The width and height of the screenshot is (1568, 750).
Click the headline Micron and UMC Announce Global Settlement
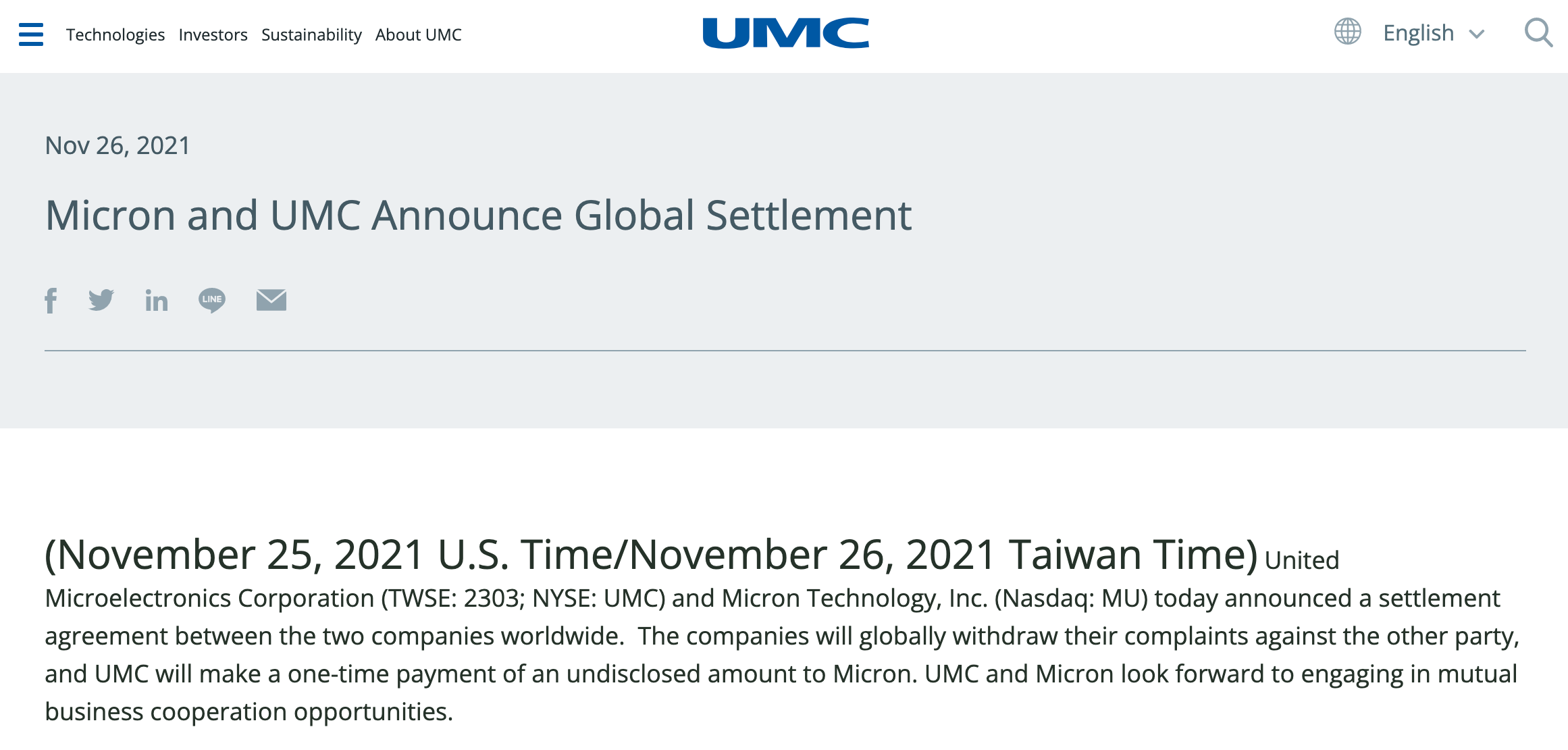click(x=478, y=216)
